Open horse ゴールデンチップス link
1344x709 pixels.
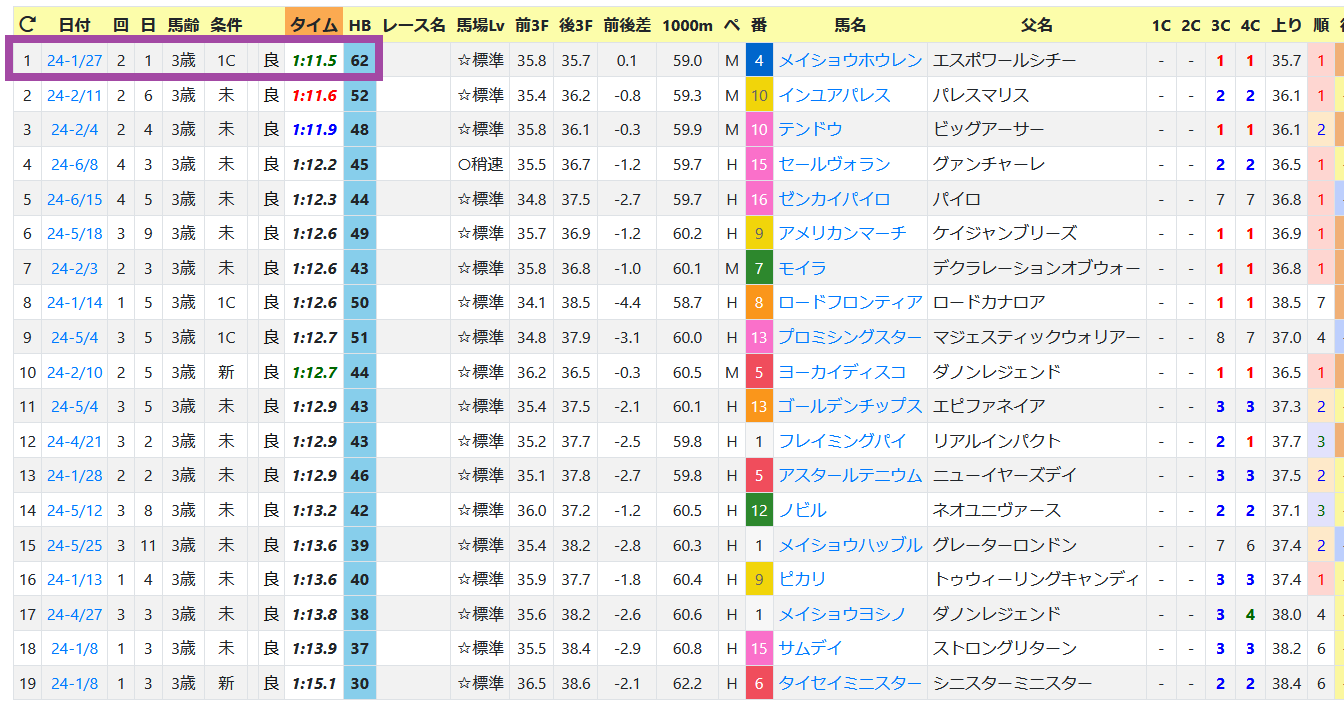pos(850,407)
